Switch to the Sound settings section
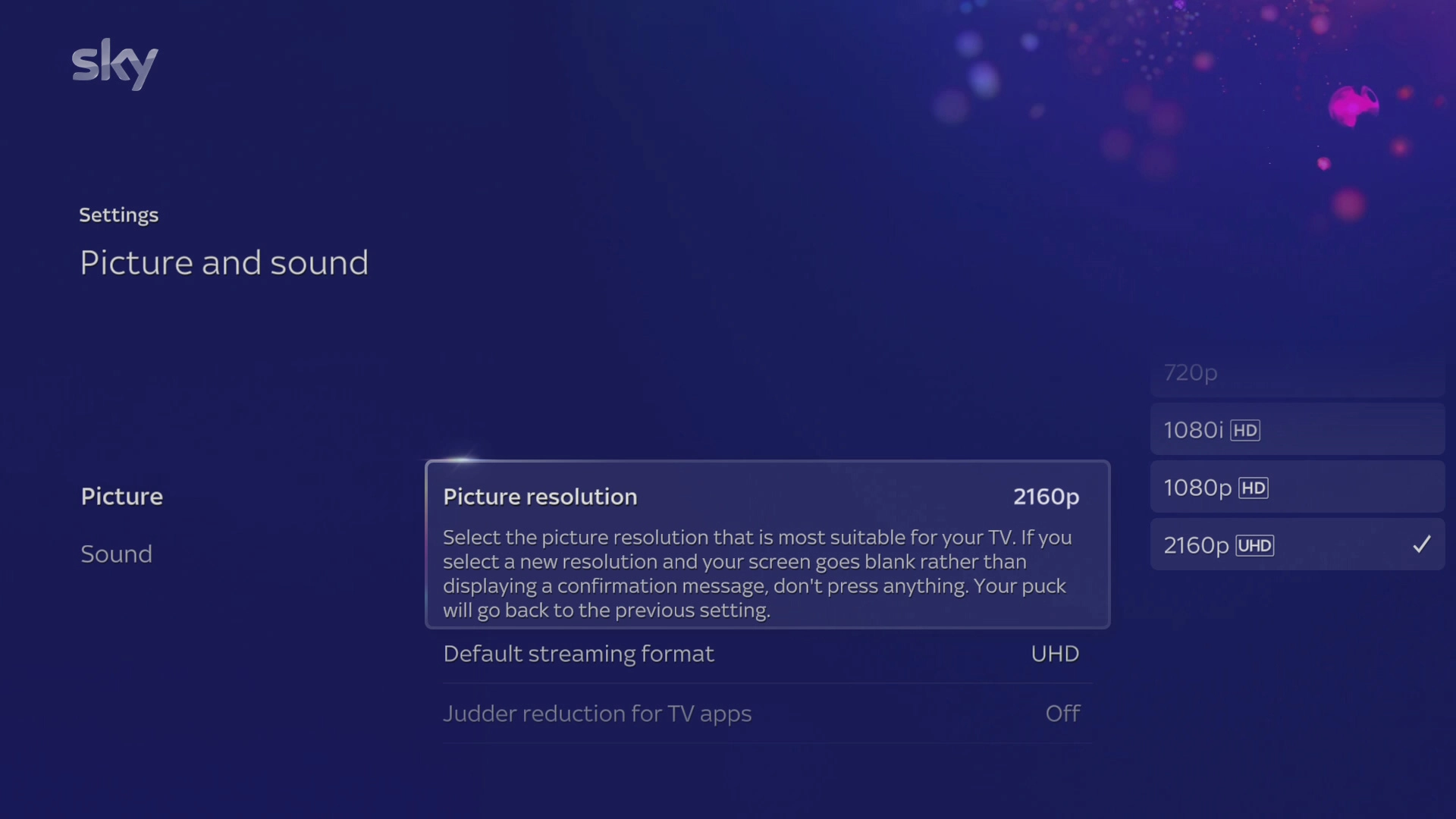The height and width of the screenshot is (819, 1456). [x=116, y=554]
